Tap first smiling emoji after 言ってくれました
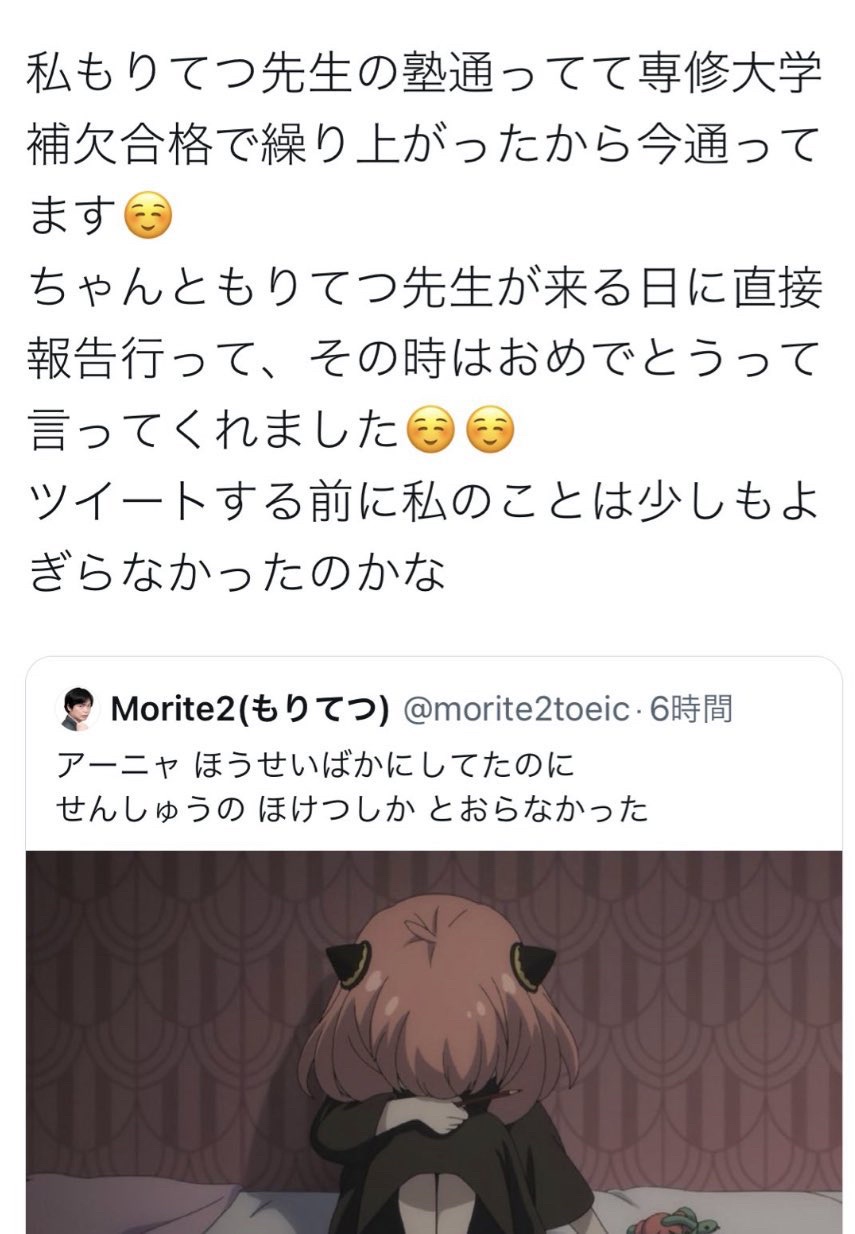Screen dimensions: 855x1234 tap(432, 432)
